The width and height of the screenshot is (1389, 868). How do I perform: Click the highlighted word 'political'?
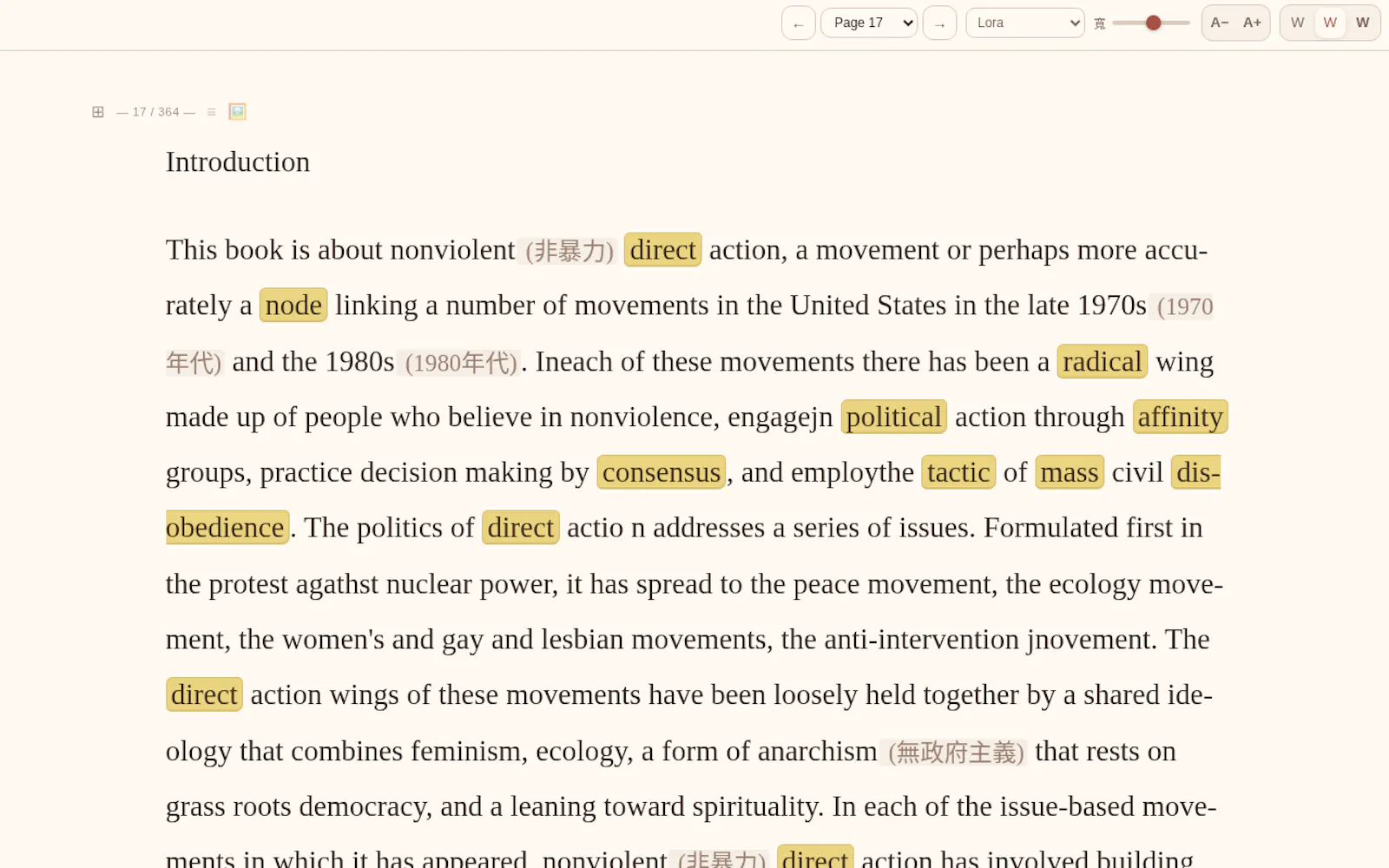(x=893, y=418)
